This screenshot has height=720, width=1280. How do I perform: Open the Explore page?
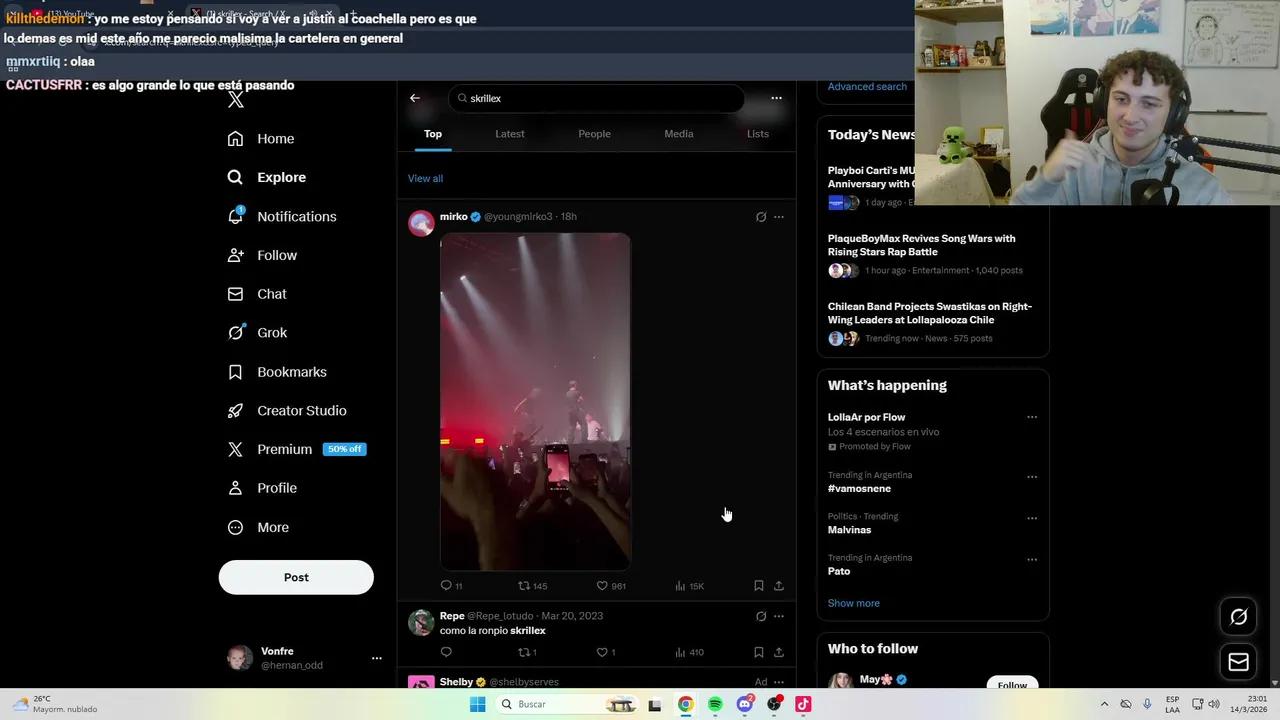pyautogui.click(x=267, y=177)
